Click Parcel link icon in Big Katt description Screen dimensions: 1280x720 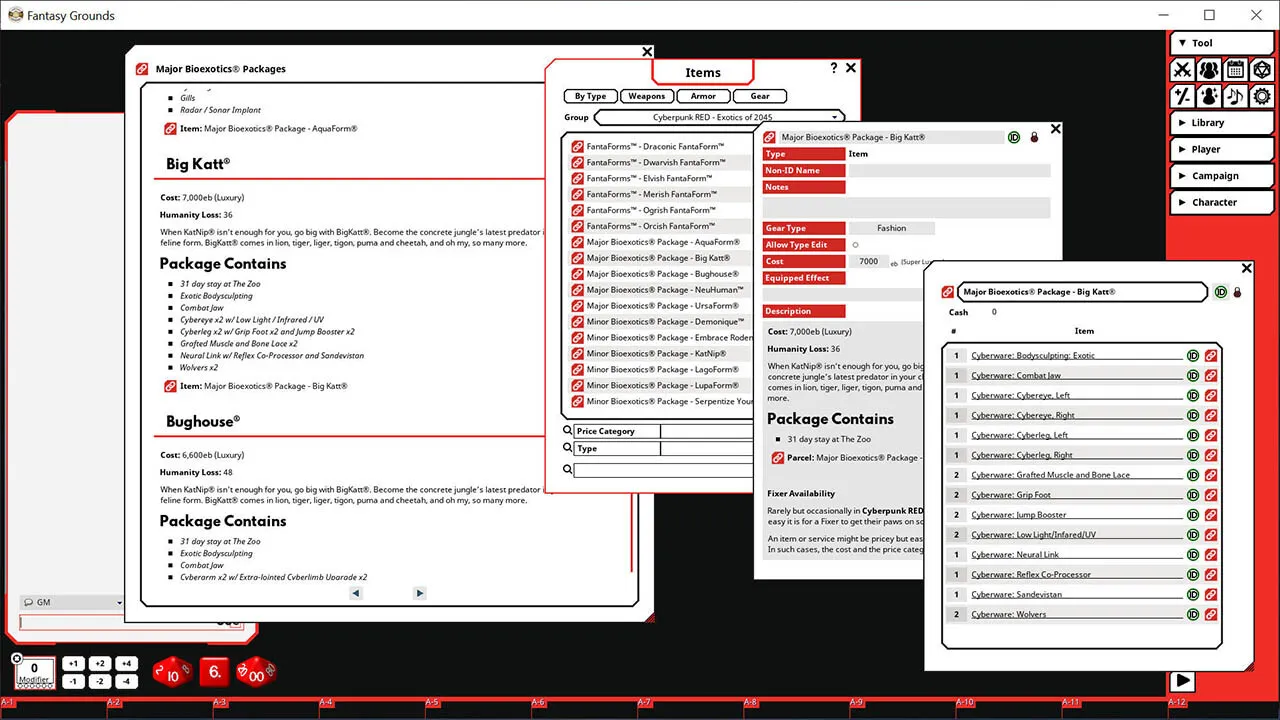778,458
